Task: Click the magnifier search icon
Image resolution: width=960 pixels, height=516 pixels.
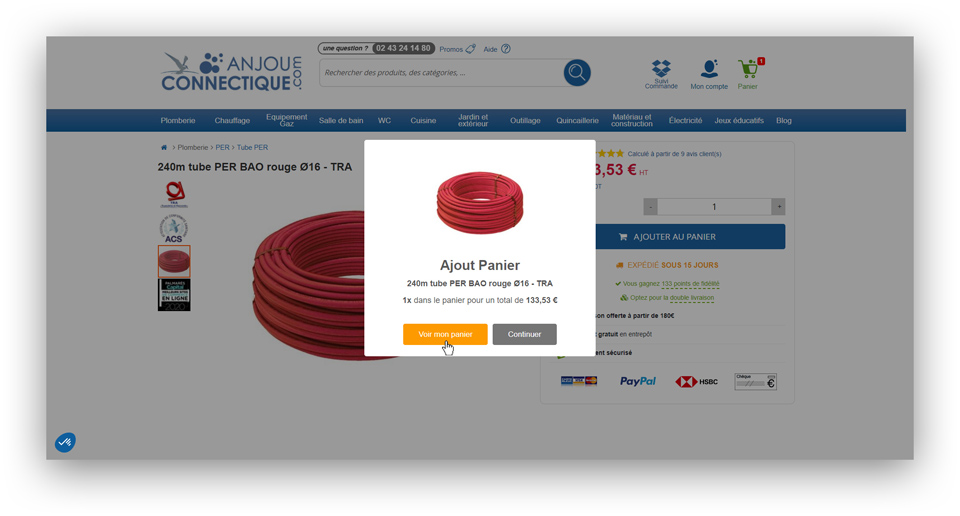Action: click(x=577, y=73)
